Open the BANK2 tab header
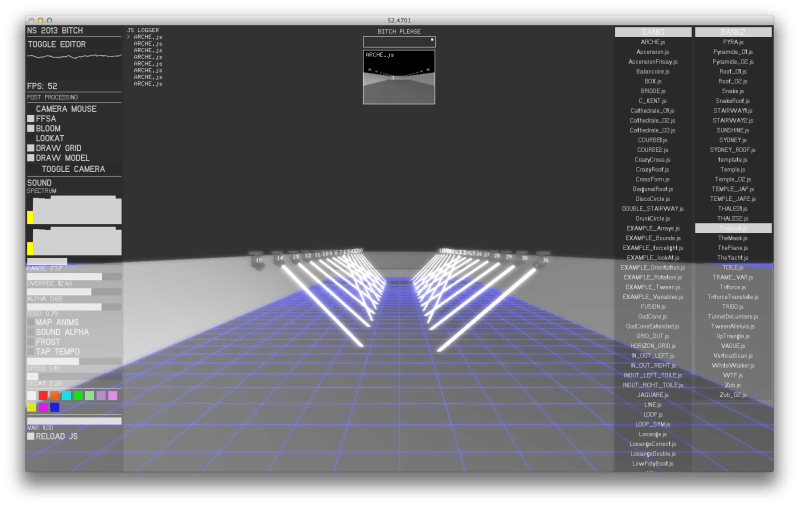The width and height of the screenshot is (799, 507). [x=733, y=32]
